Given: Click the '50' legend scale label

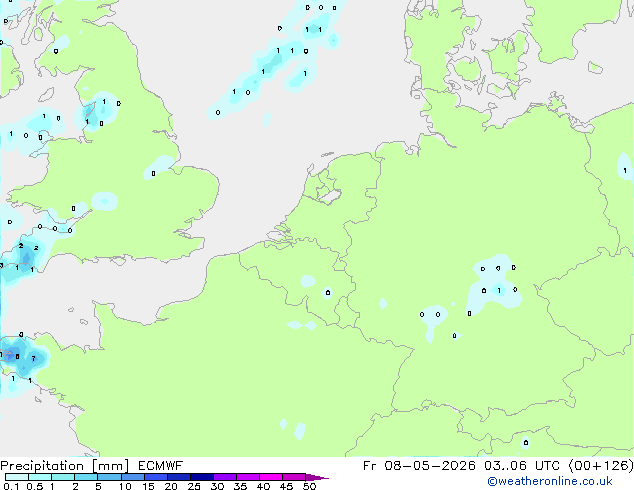Looking at the screenshot, I should pos(309,486).
